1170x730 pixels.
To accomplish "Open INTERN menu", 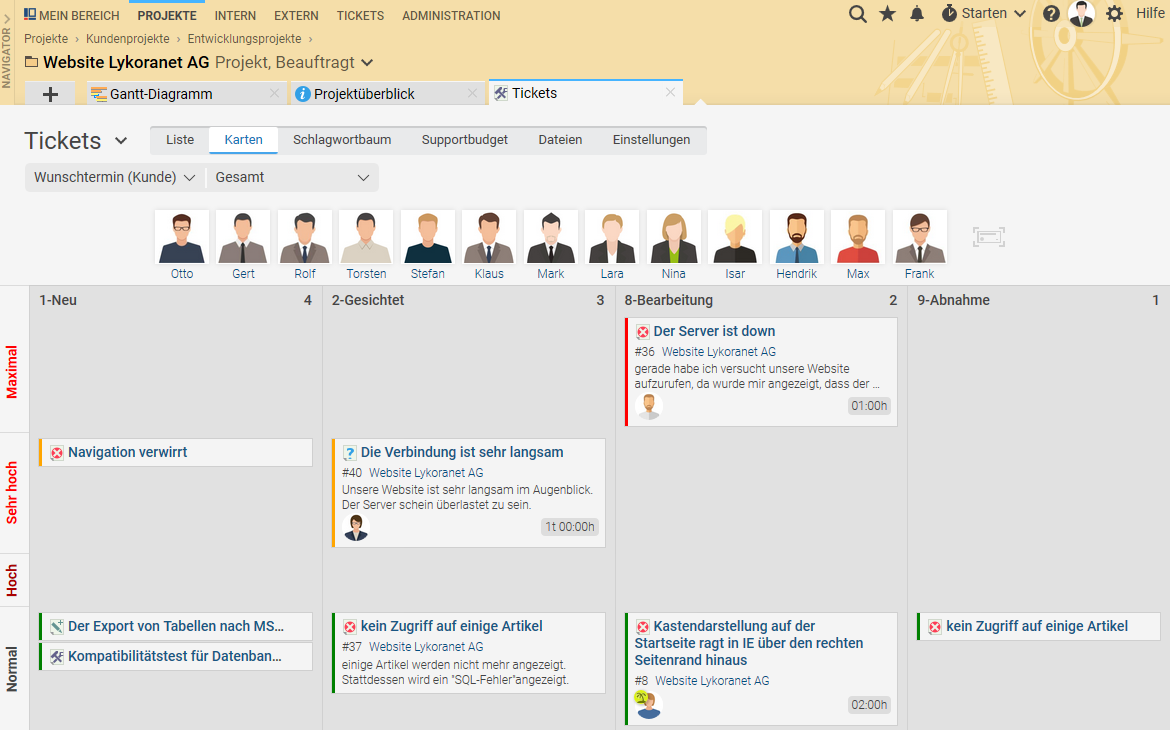I will [235, 15].
